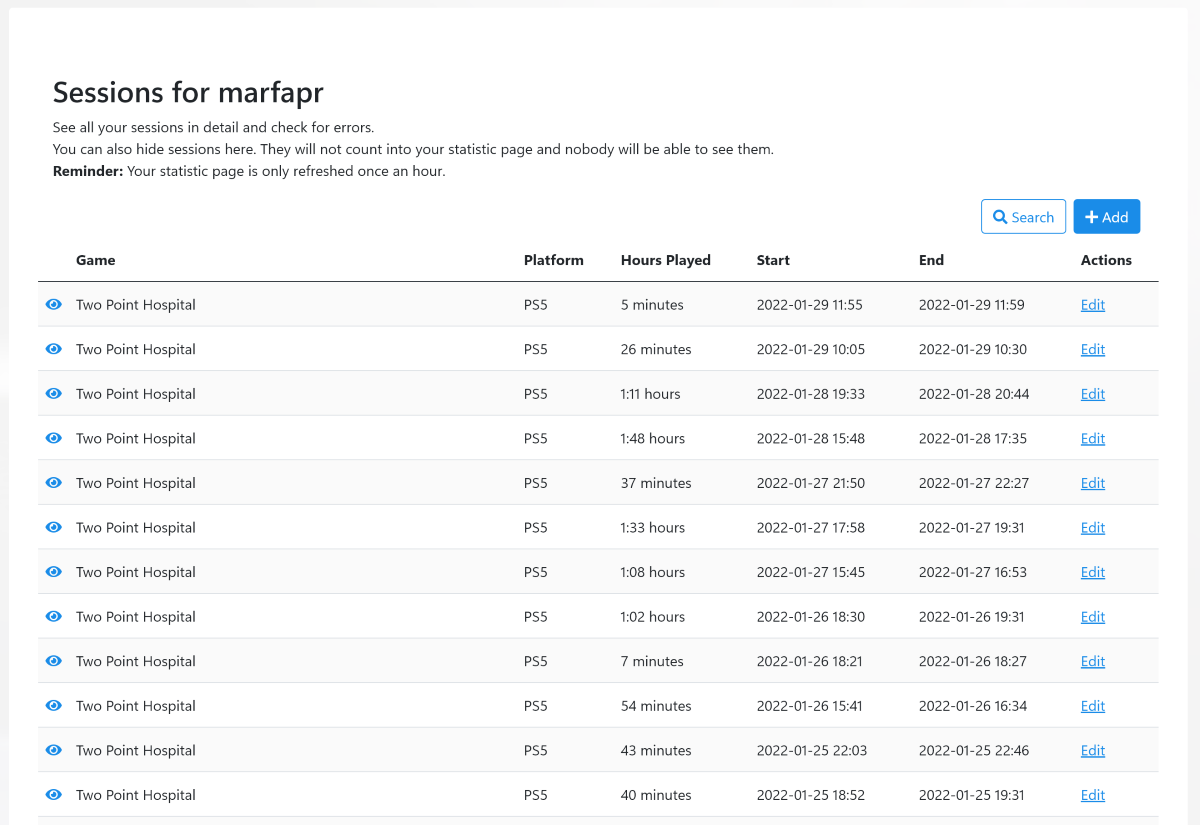Viewport: 1200px width, 825px height.
Task: Select the '1:33 hours' duration cell
Action: coord(653,528)
